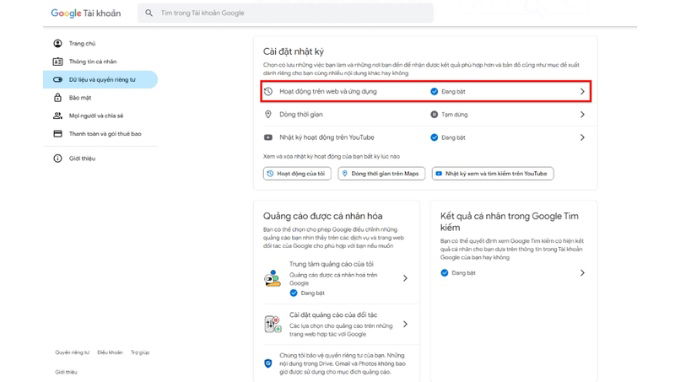Click the Hoạt động của tôi button
680x382 pixels.
[x=297, y=173]
